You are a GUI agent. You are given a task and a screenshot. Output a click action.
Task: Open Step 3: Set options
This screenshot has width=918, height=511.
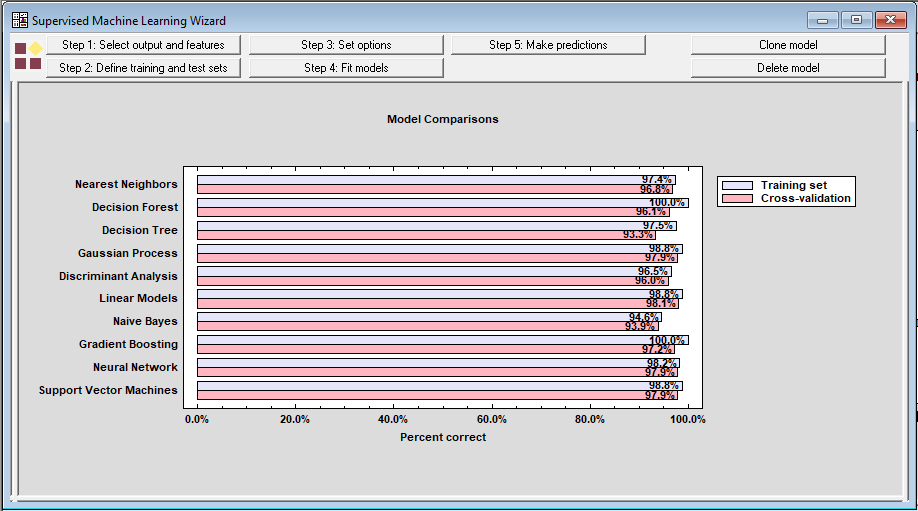coord(346,45)
